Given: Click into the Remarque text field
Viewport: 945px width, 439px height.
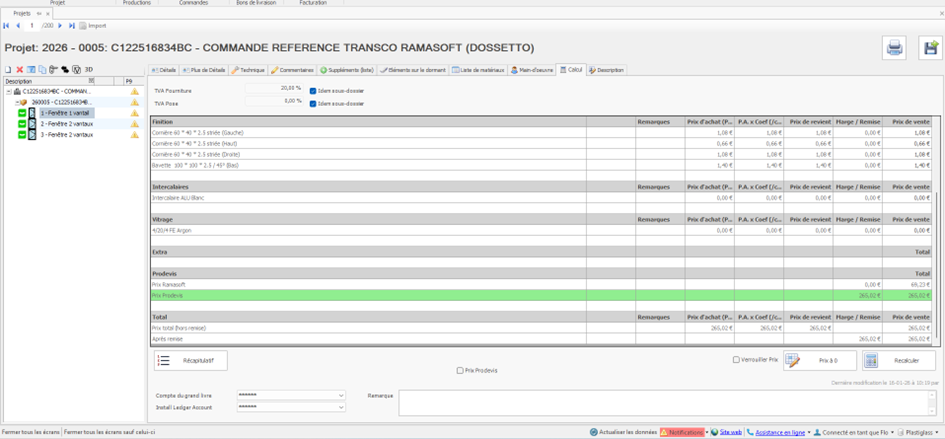Looking at the screenshot, I should pos(665,403).
